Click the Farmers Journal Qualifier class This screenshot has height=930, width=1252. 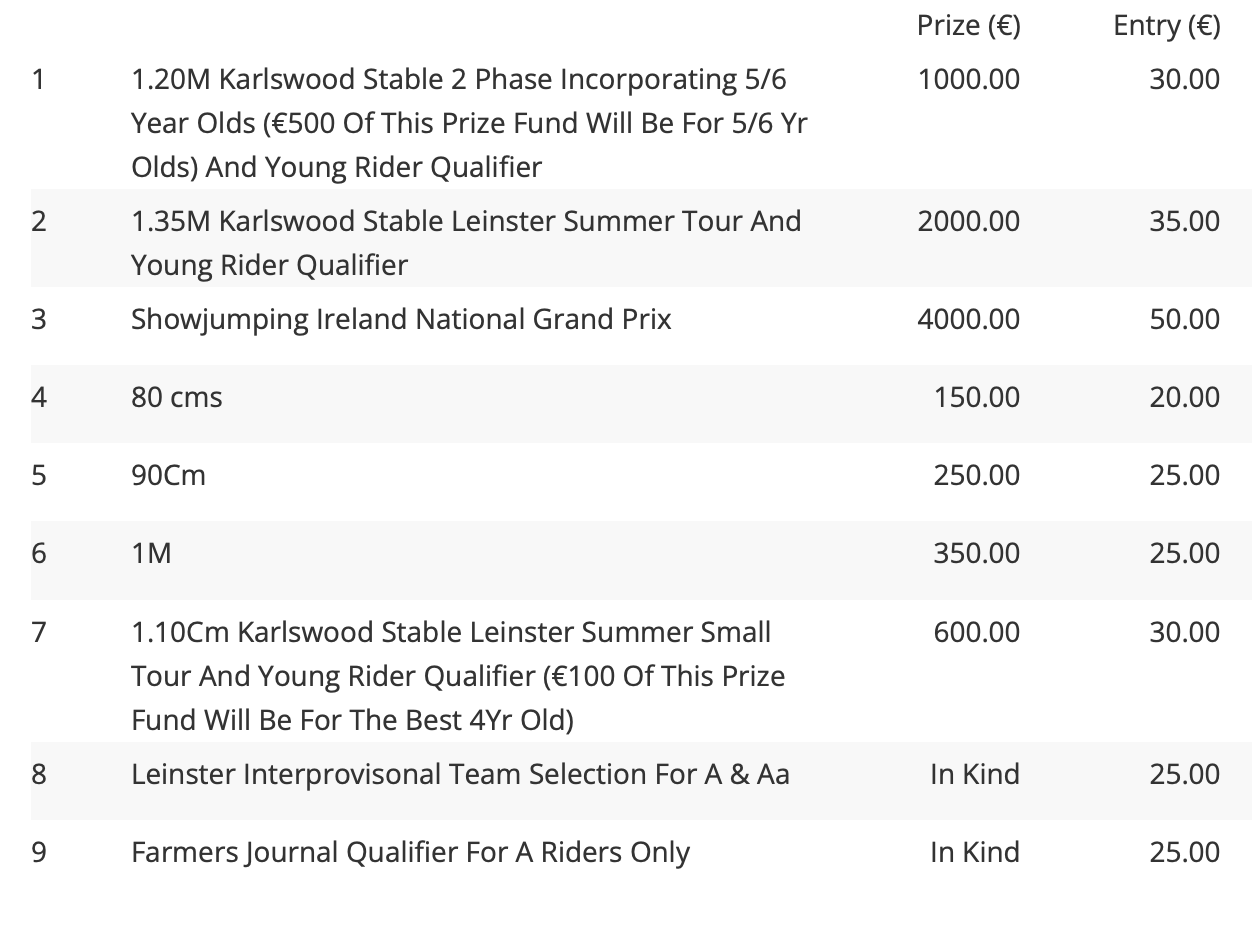410,852
